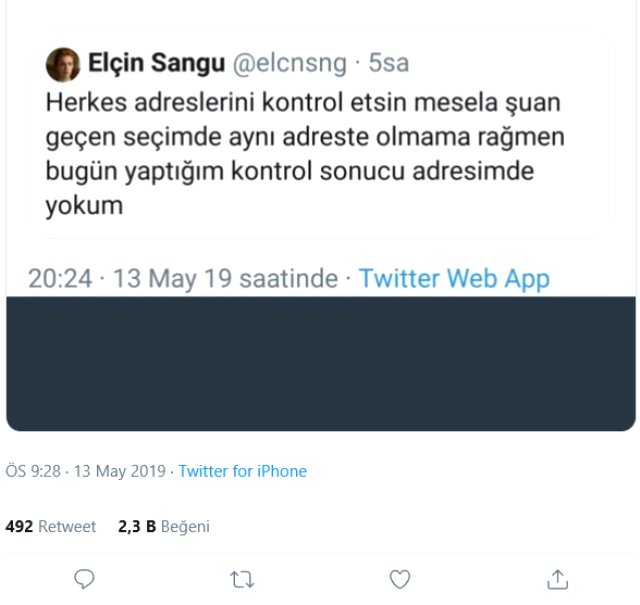Click the line starting with geçen seçimde
Viewport: 640px width, 605px height.
tap(304, 138)
